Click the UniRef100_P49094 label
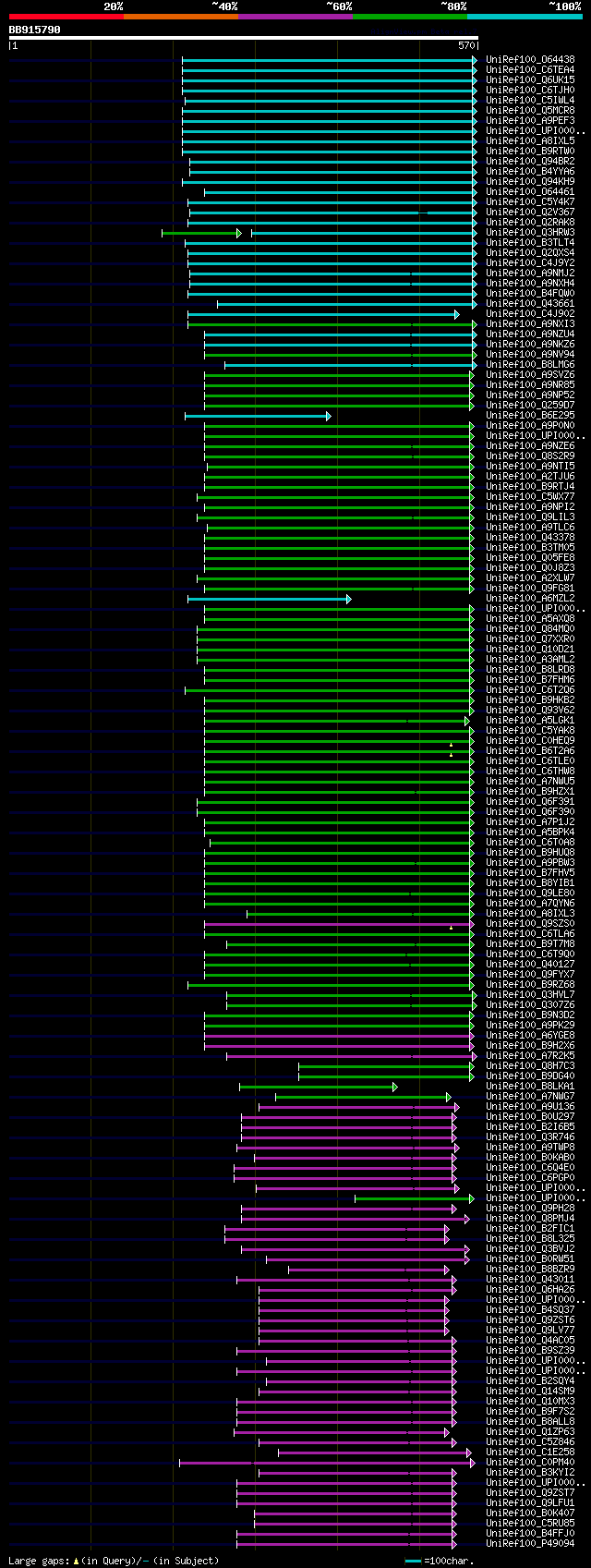This screenshot has width=591, height=1568. (x=530, y=1543)
